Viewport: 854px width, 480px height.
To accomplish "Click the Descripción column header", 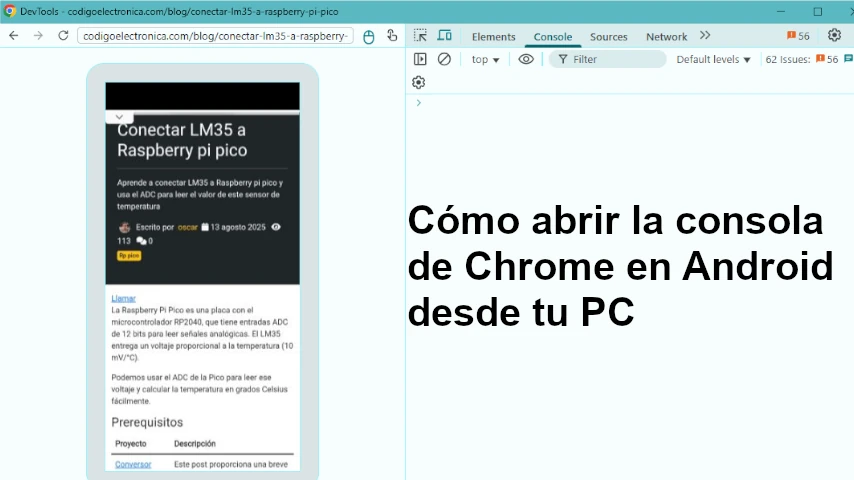I will pyautogui.click(x=194, y=443).
